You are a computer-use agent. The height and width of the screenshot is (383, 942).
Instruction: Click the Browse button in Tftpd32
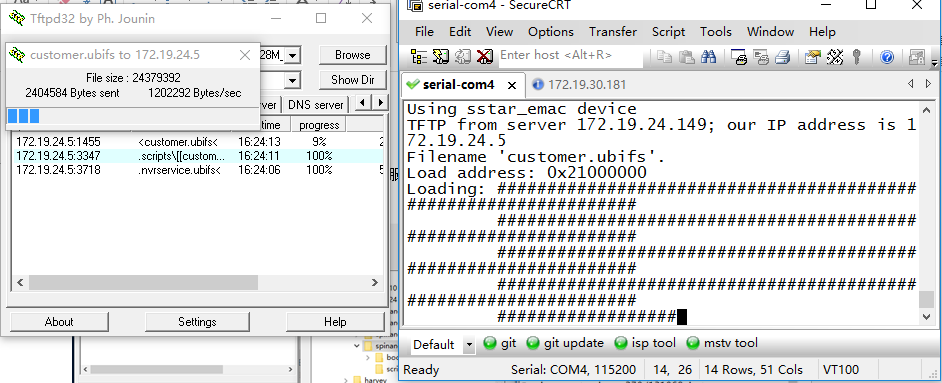(x=353, y=55)
